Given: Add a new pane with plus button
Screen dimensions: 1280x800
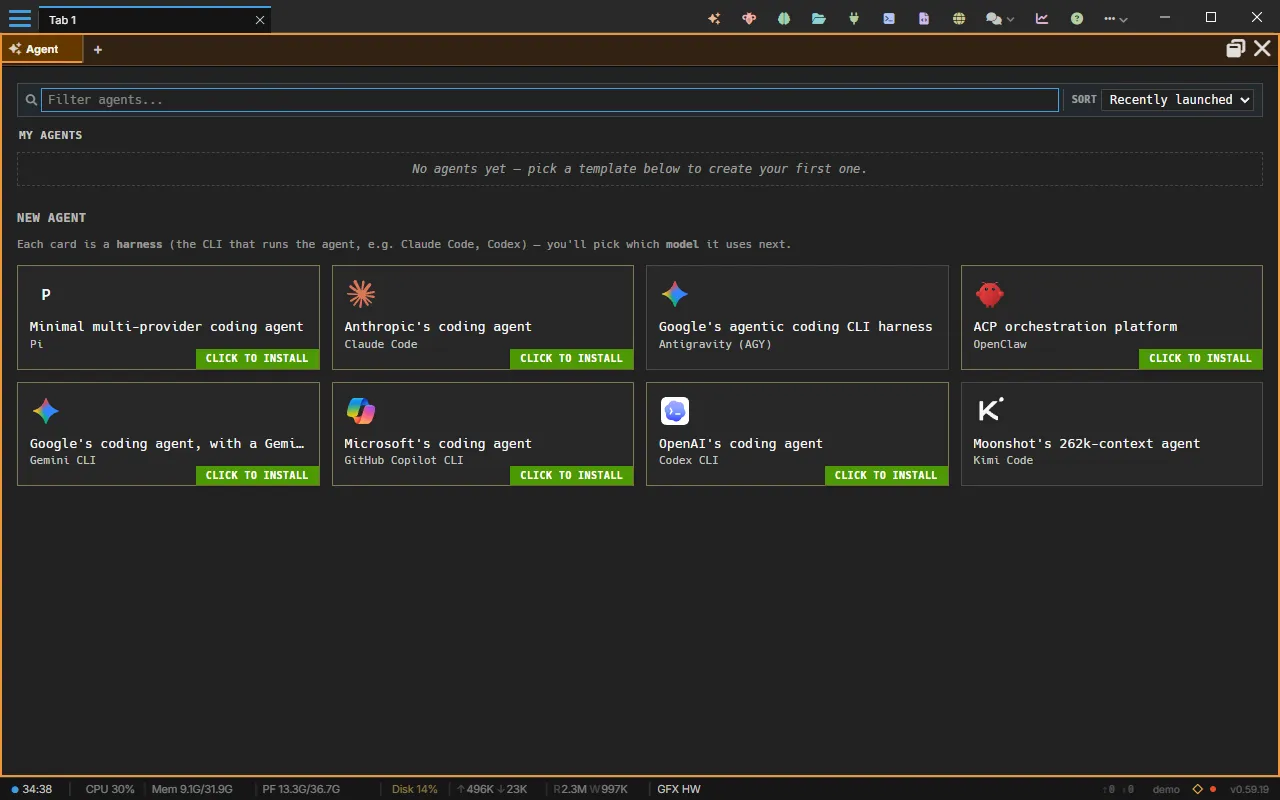Looking at the screenshot, I should pyautogui.click(x=98, y=49).
